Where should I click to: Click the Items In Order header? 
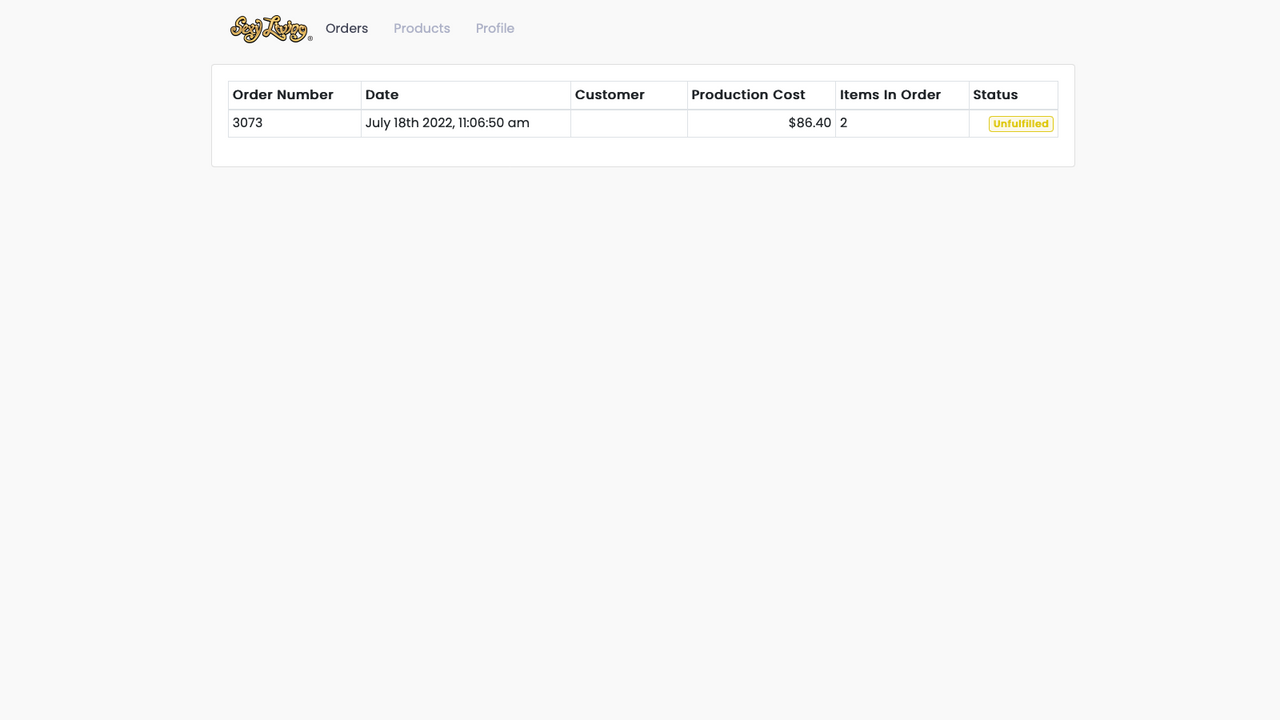click(890, 94)
